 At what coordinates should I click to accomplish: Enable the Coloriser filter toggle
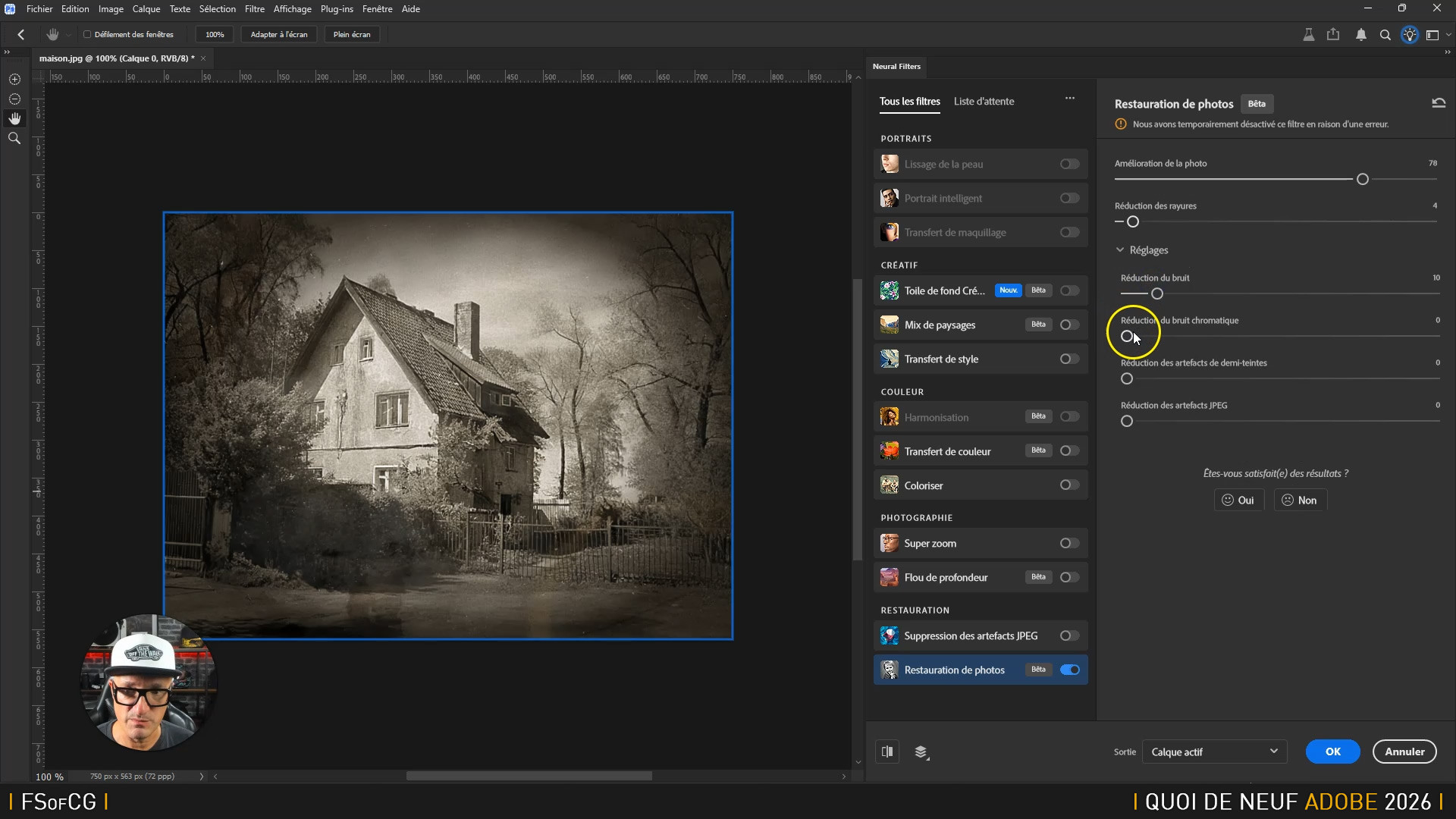1069,485
